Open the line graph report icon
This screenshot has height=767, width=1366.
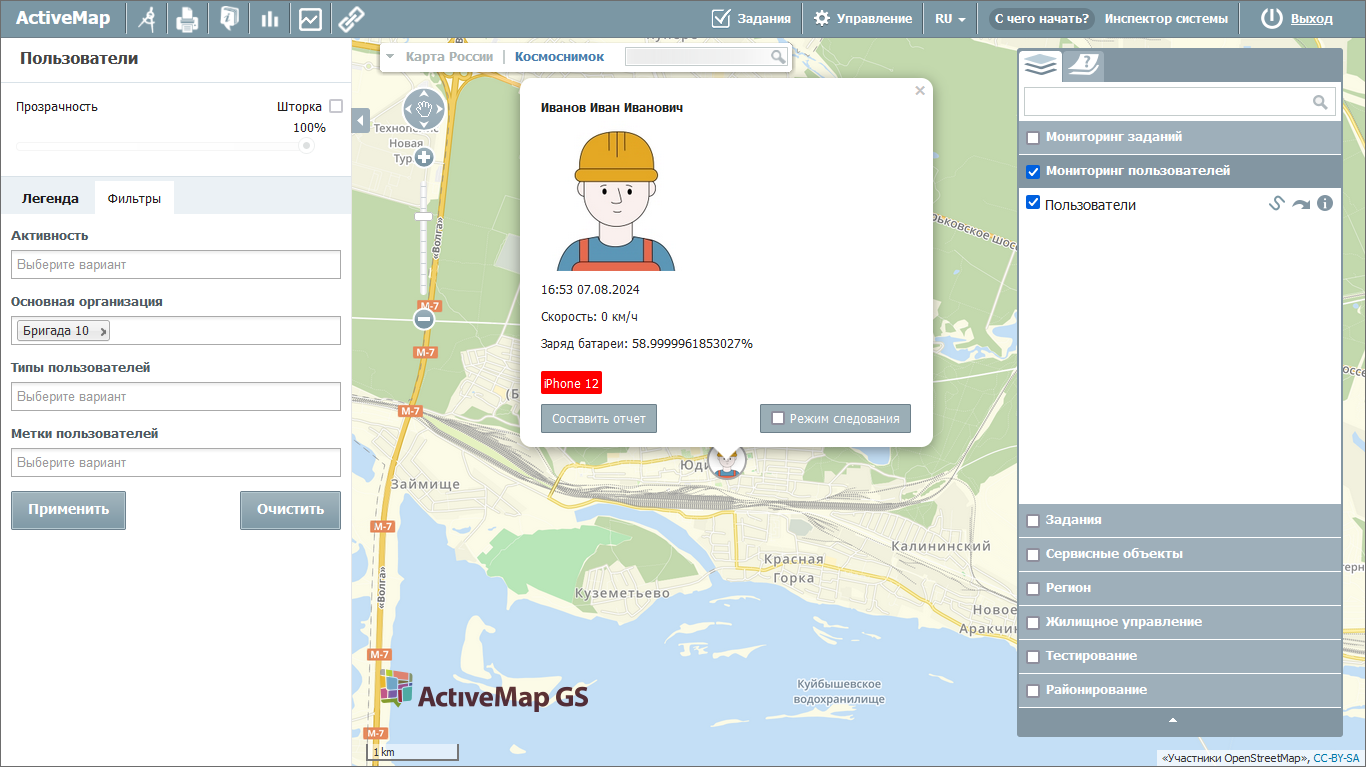(310, 18)
